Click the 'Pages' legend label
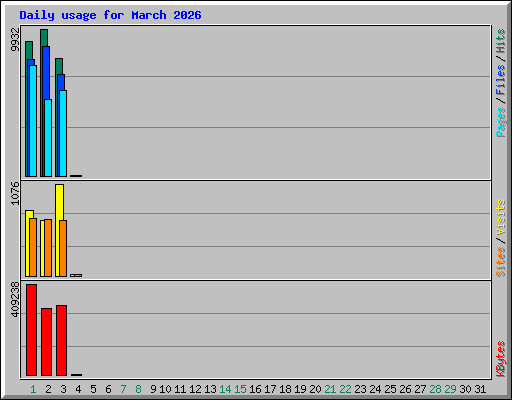 point(500,122)
